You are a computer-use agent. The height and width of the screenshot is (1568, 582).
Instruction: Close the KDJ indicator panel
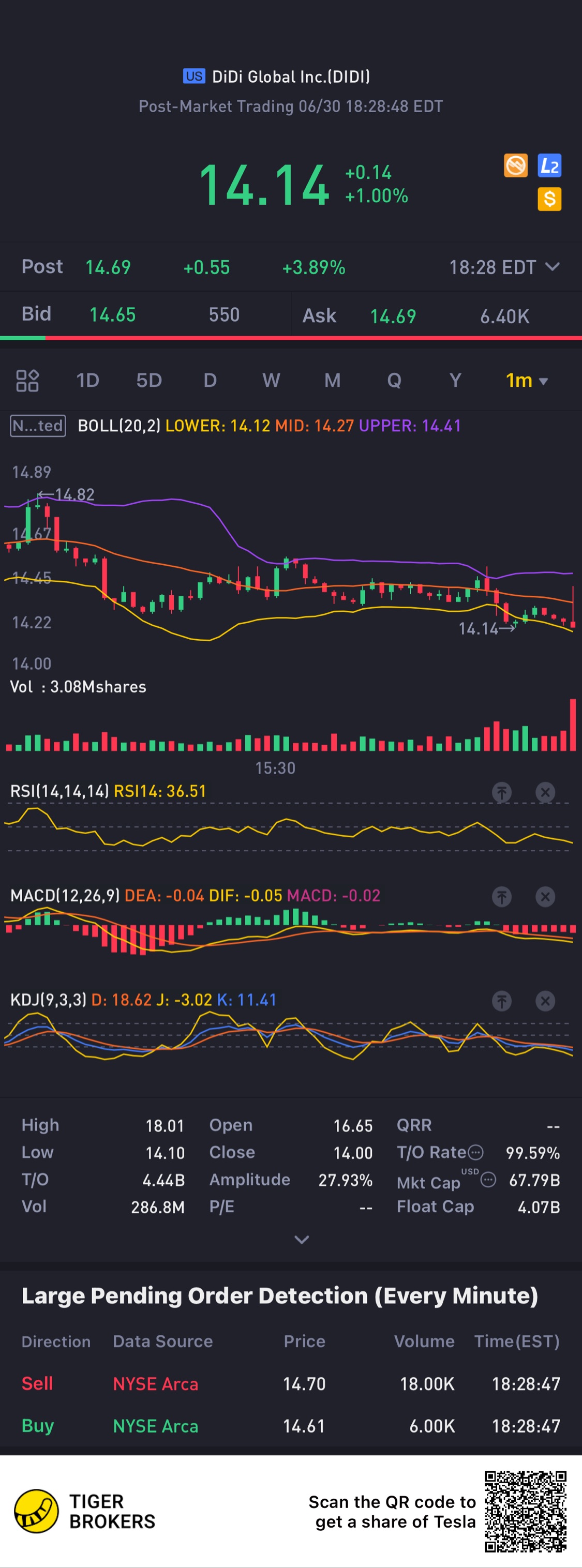tap(545, 1001)
